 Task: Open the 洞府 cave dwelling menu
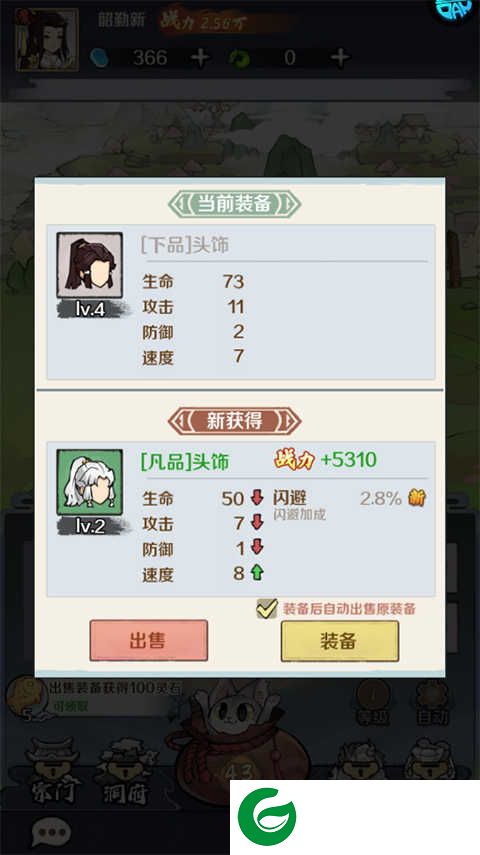tap(125, 772)
